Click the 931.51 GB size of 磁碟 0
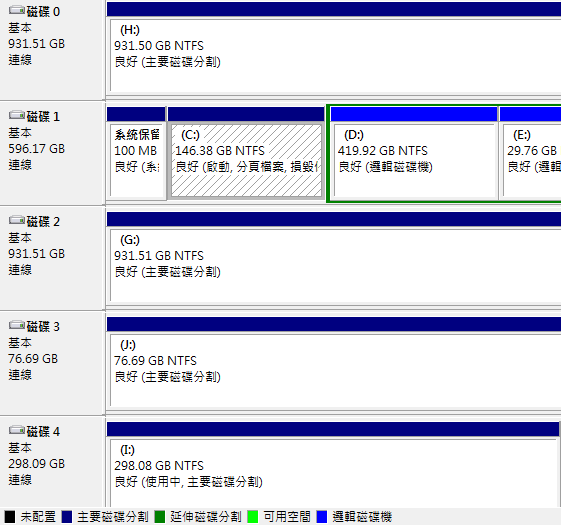The height and width of the screenshot is (525, 561). [36, 44]
